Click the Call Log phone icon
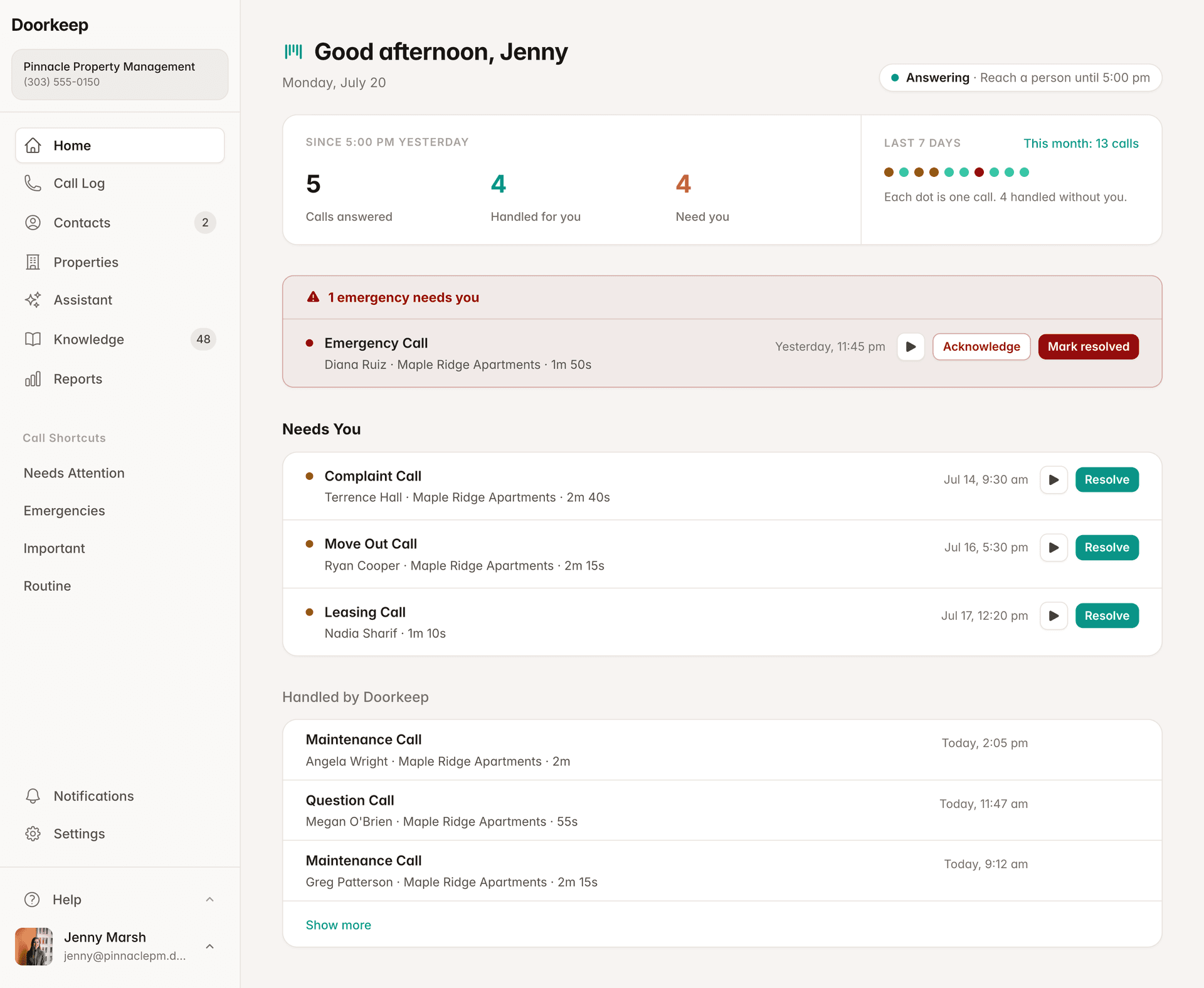 [33, 183]
